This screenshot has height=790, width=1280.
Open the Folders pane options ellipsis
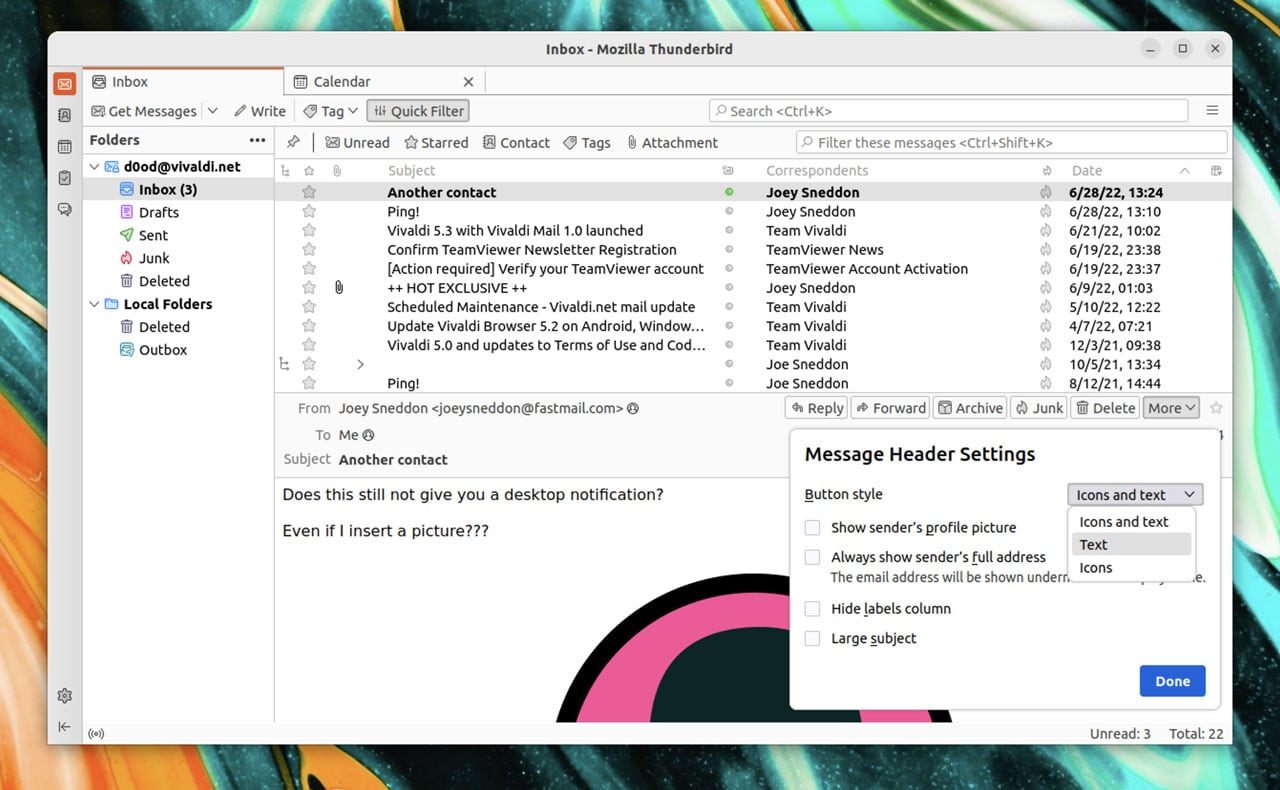258,140
